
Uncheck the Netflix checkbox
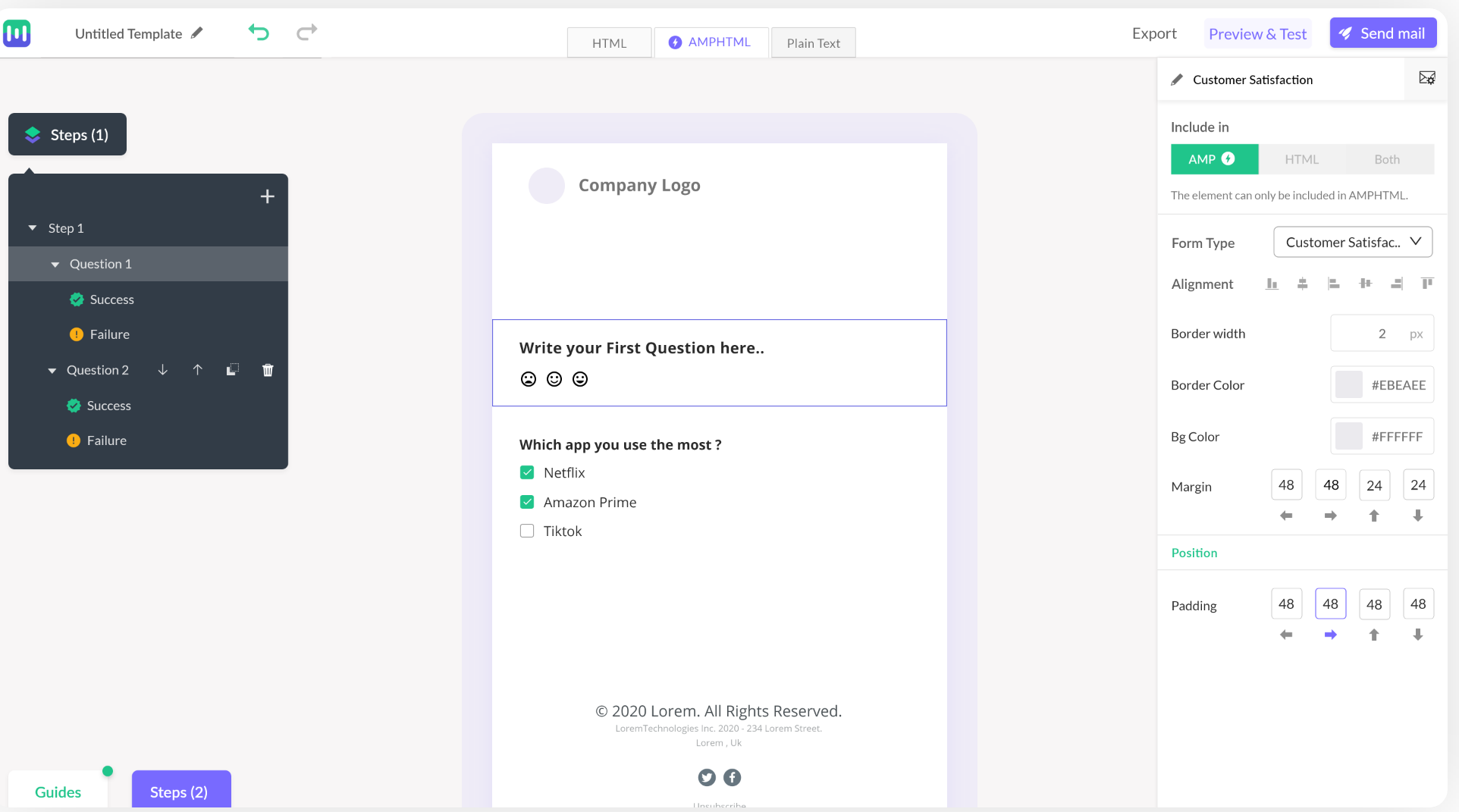pos(527,473)
